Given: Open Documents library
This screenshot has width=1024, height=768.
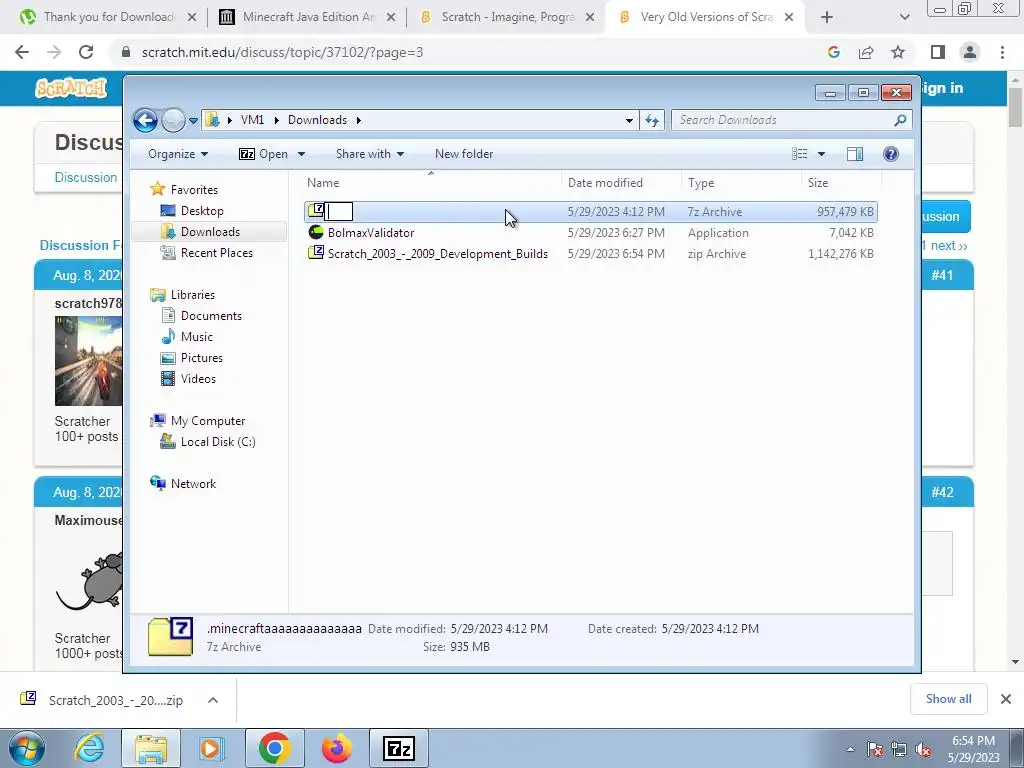Looking at the screenshot, I should [211, 316].
